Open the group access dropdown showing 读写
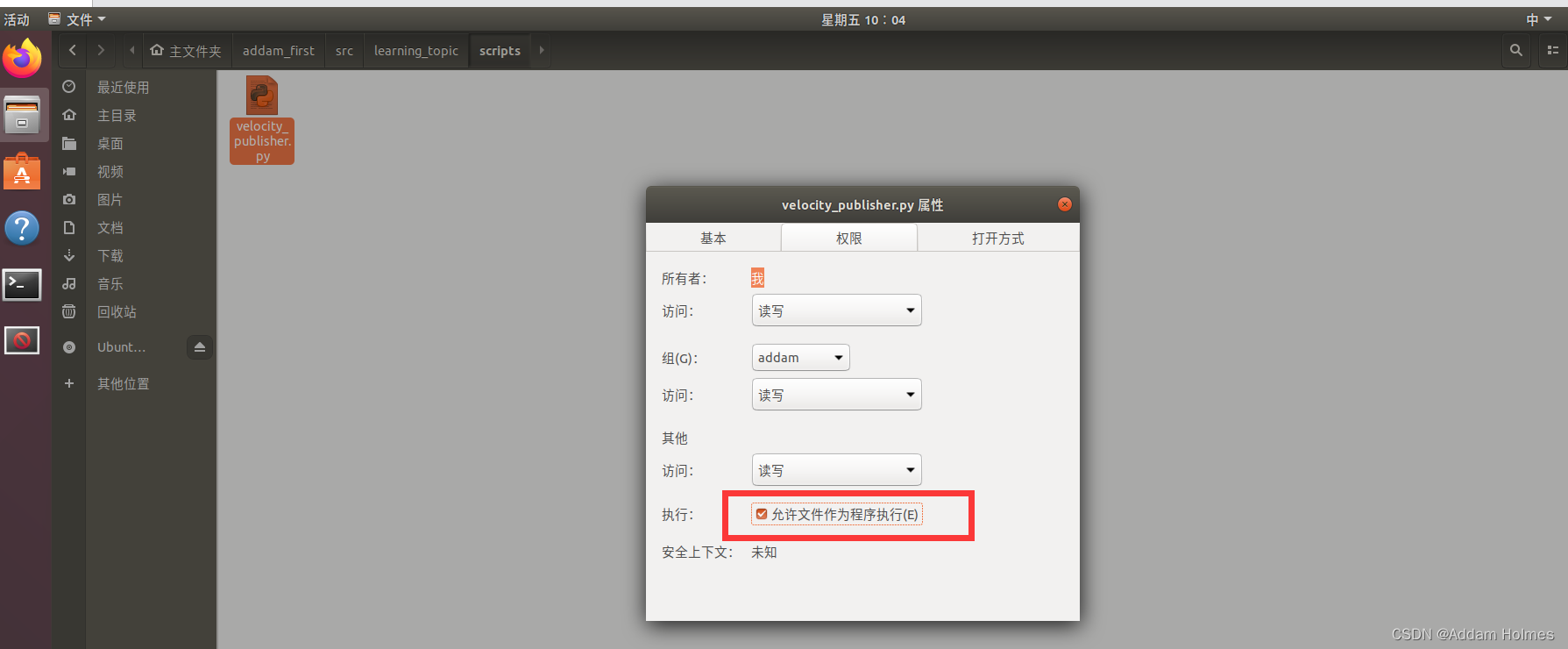The height and width of the screenshot is (649, 1568). (836, 395)
